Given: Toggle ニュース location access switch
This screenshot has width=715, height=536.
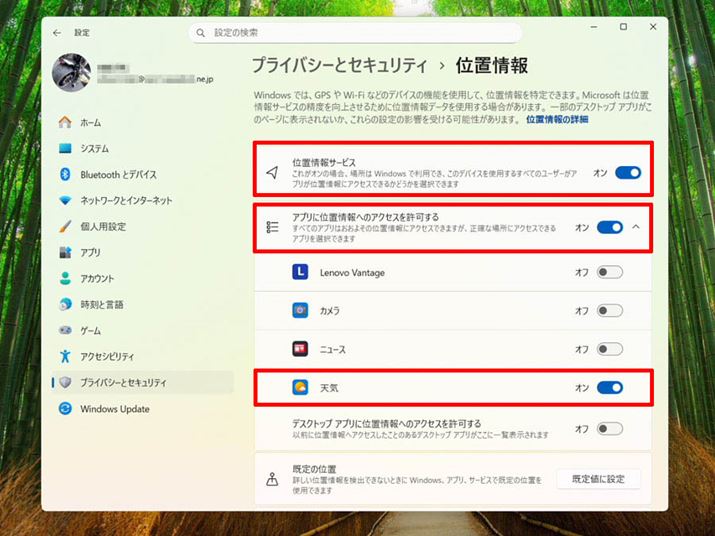Looking at the screenshot, I should tap(609, 349).
